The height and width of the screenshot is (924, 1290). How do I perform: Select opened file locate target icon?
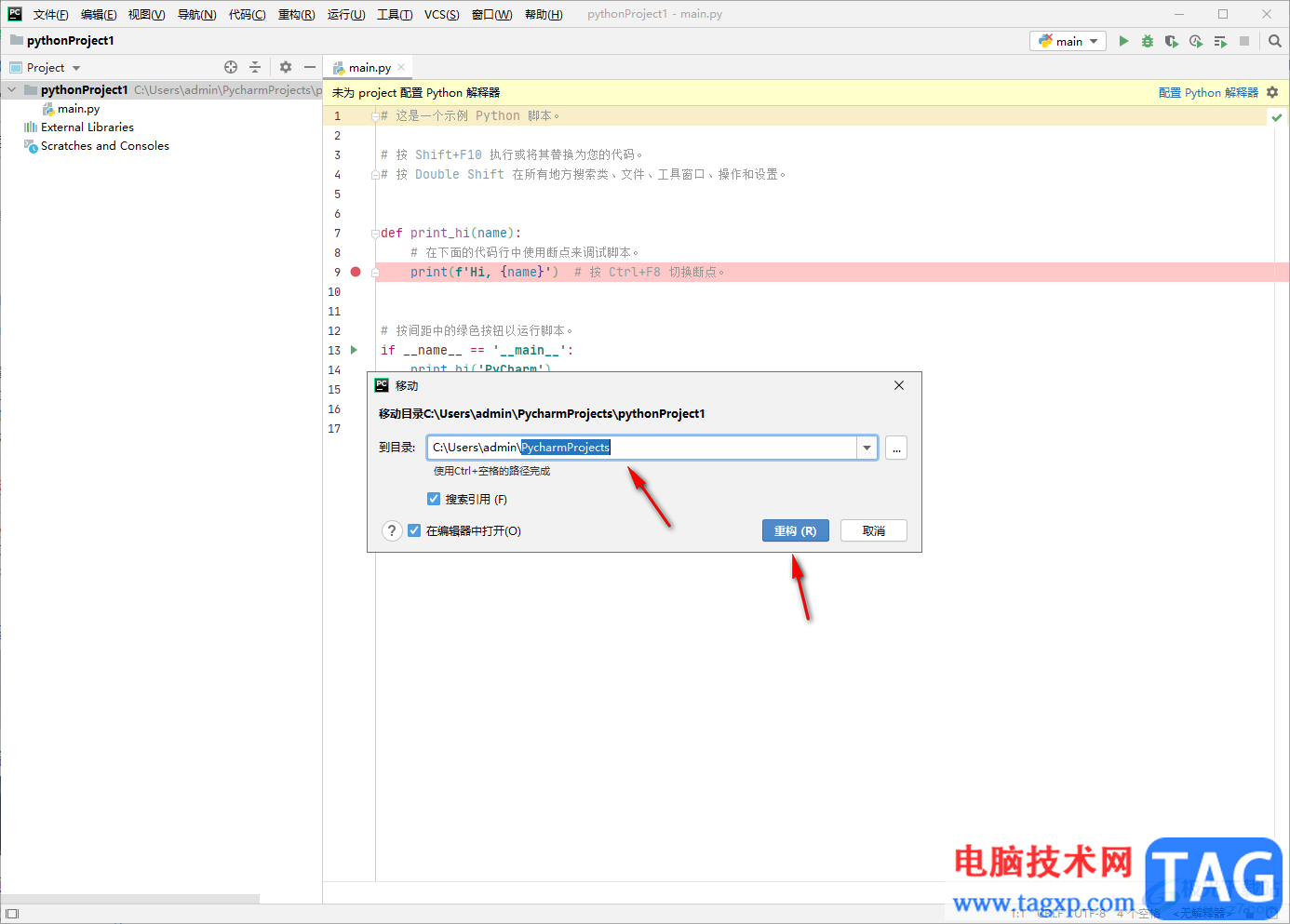231,67
